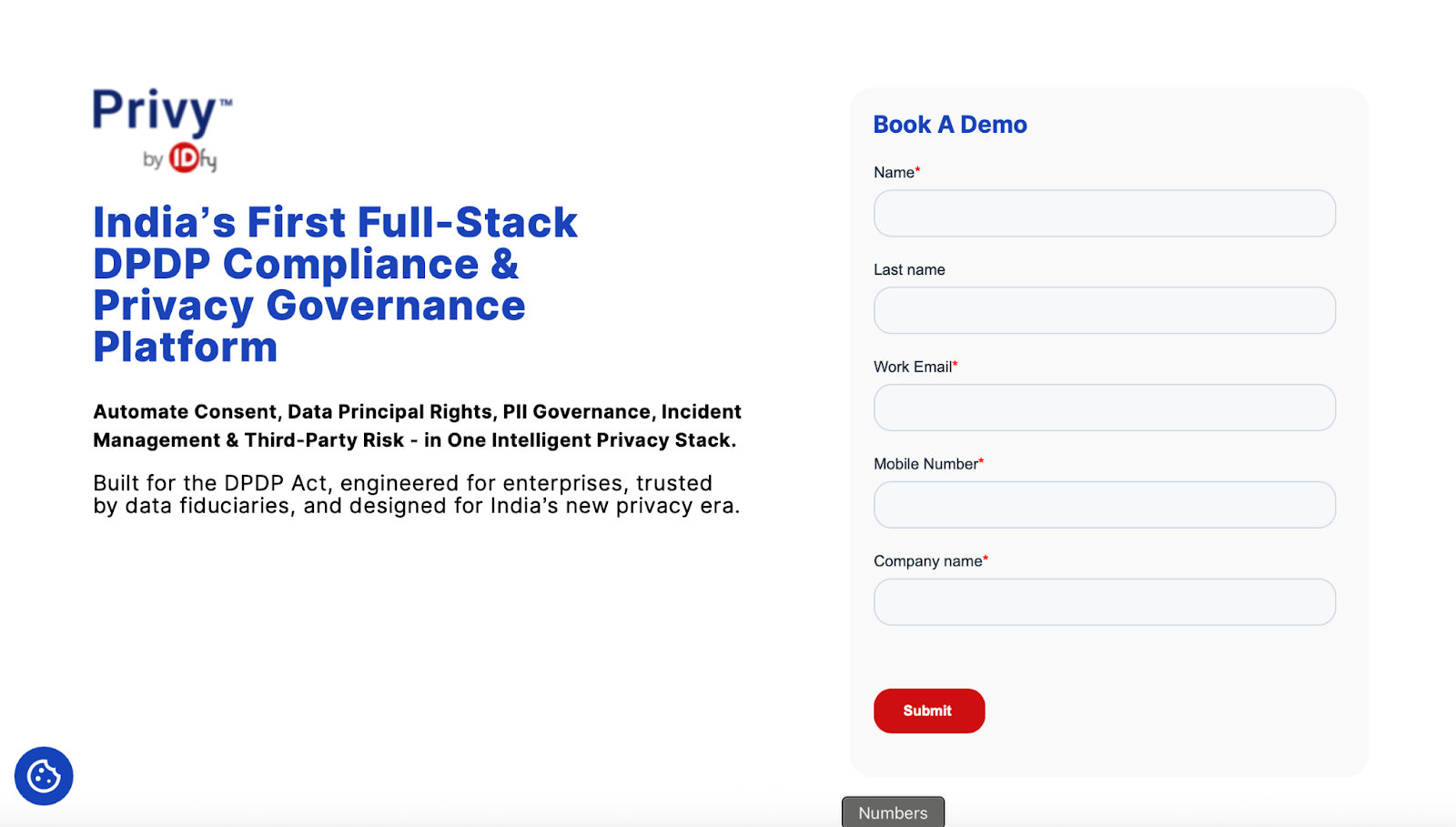Select the Company name input
Image resolution: width=1456 pixels, height=827 pixels.
1104,601
